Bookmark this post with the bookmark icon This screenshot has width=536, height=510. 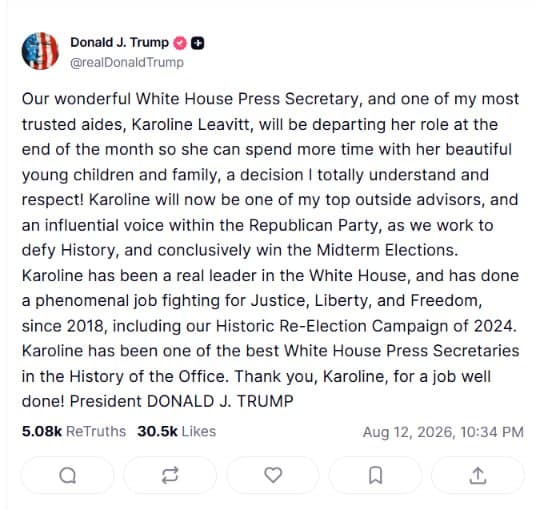point(375,475)
